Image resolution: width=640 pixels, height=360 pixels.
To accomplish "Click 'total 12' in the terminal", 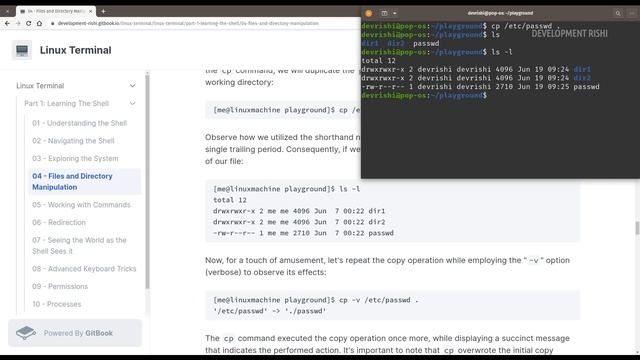I will point(378,61).
